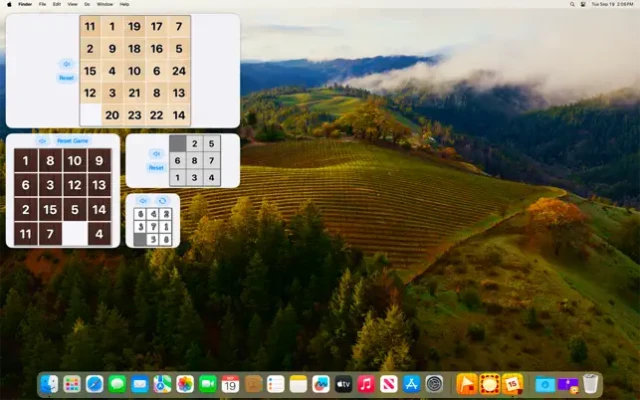Open Calendar from the Dock
The width and height of the screenshot is (640, 400).
point(230,384)
